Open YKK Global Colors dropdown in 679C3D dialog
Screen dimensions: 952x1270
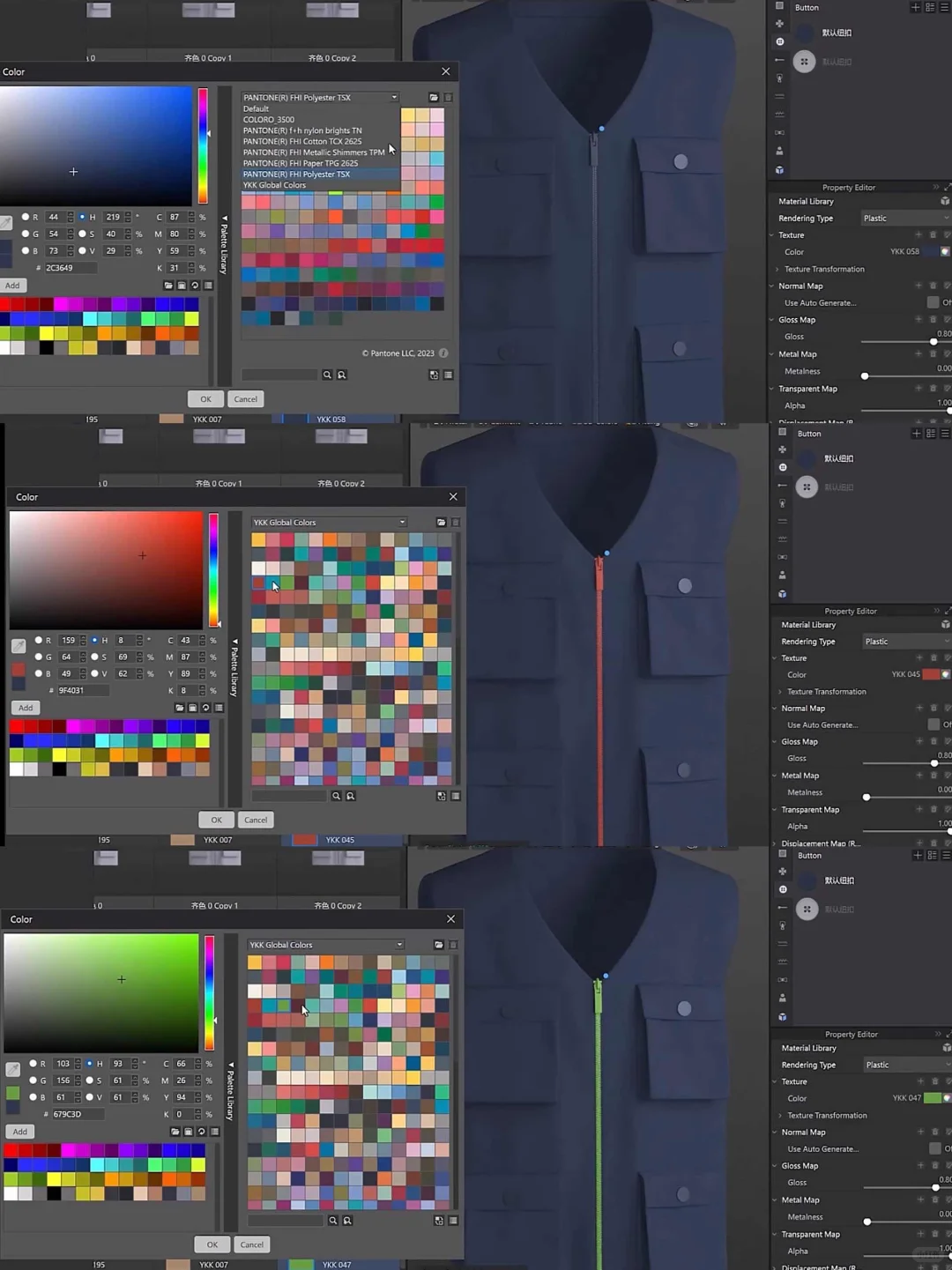[x=325, y=945]
